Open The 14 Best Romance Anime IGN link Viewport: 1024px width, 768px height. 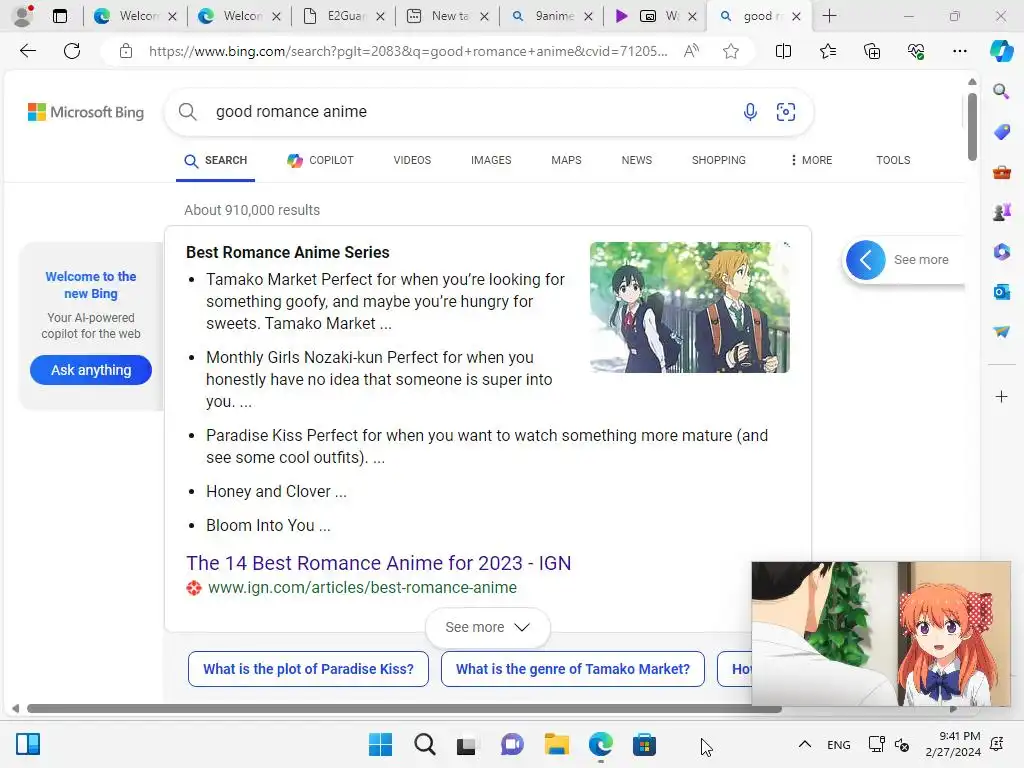click(379, 563)
